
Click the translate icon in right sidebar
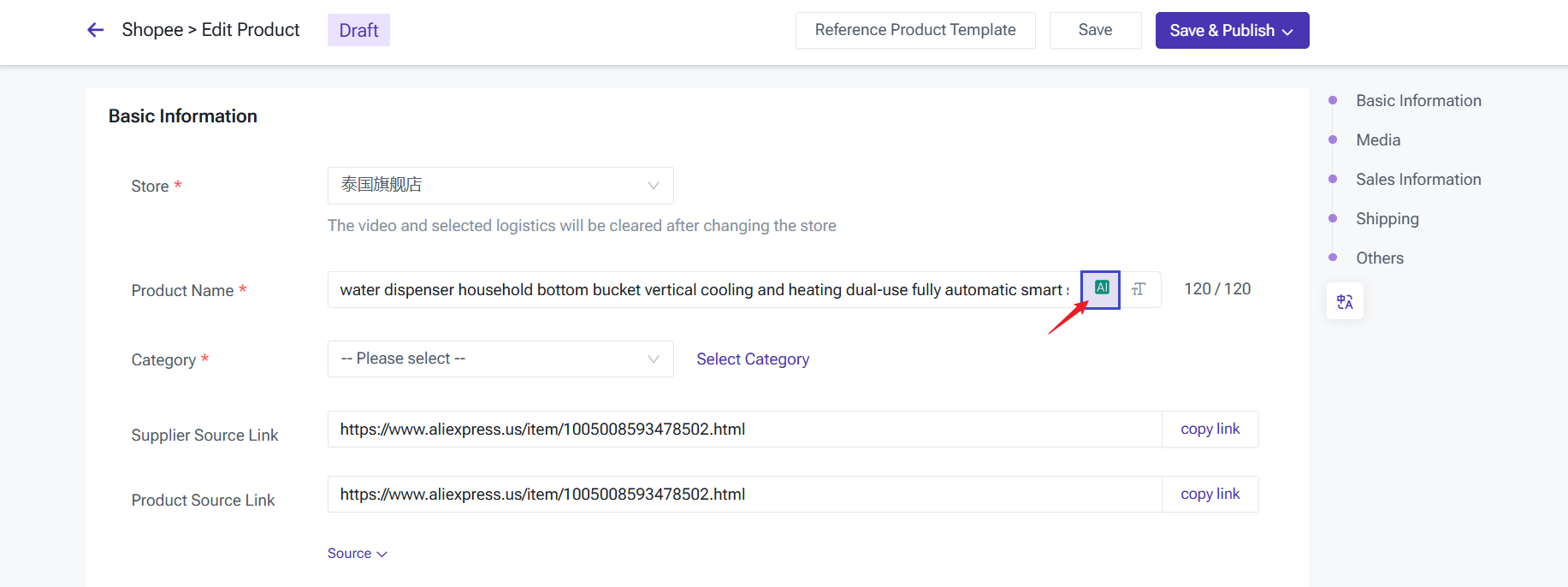point(1345,301)
